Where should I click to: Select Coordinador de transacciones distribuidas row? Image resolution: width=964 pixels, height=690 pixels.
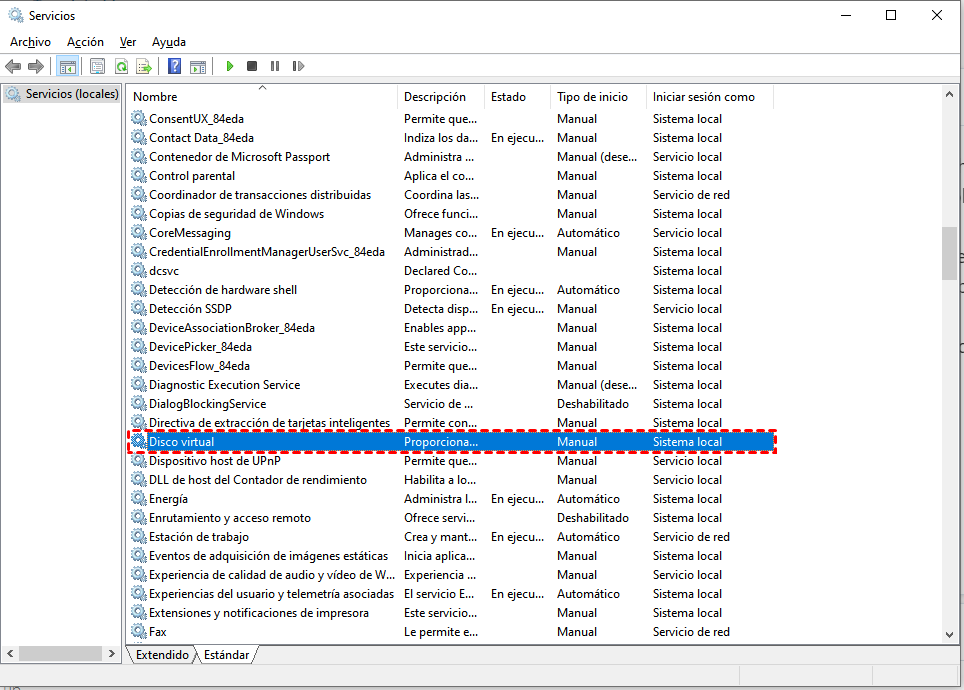[x=452, y=194]
